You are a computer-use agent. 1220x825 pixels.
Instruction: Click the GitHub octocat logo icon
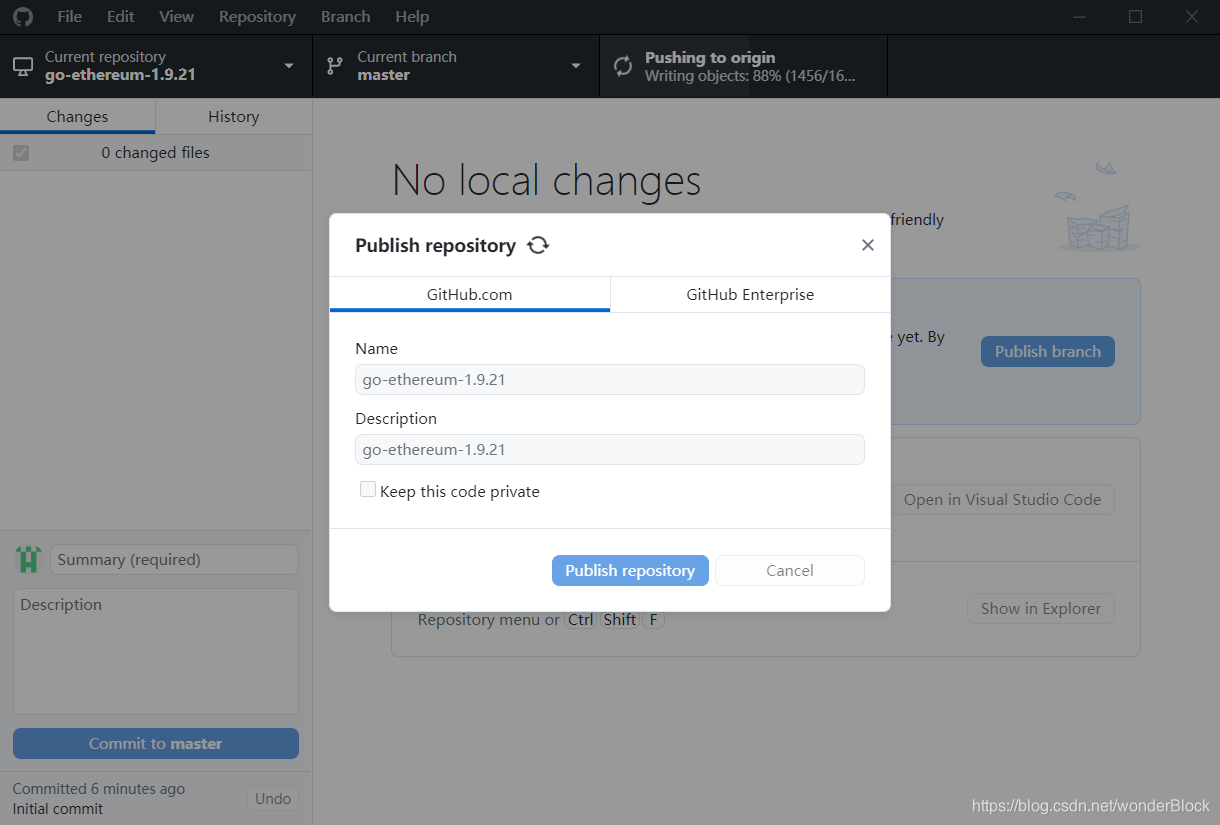click(x=23, y=17)
